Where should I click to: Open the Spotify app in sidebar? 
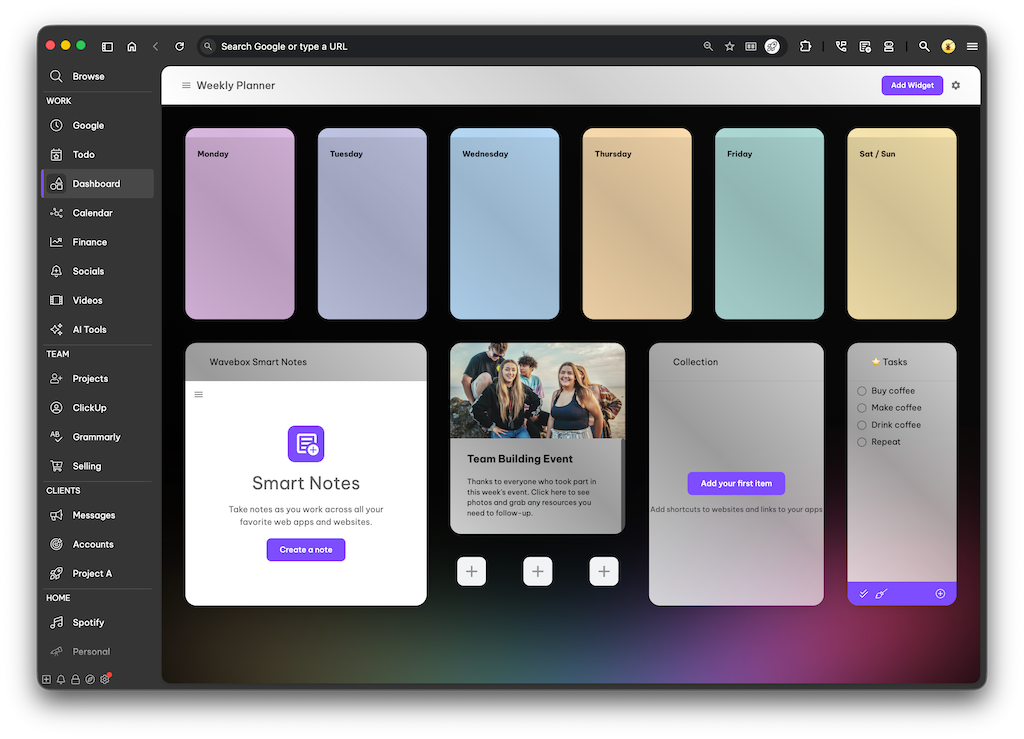pyautogui.click(x=88, y=622)
